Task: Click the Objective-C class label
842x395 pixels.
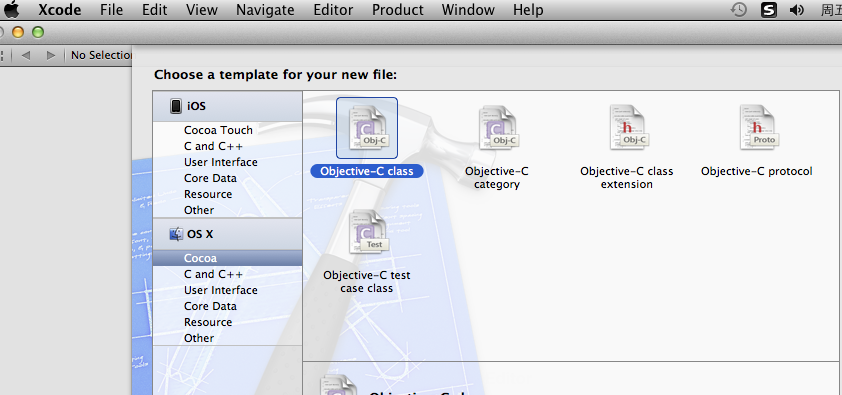Action: pos(367,171)
